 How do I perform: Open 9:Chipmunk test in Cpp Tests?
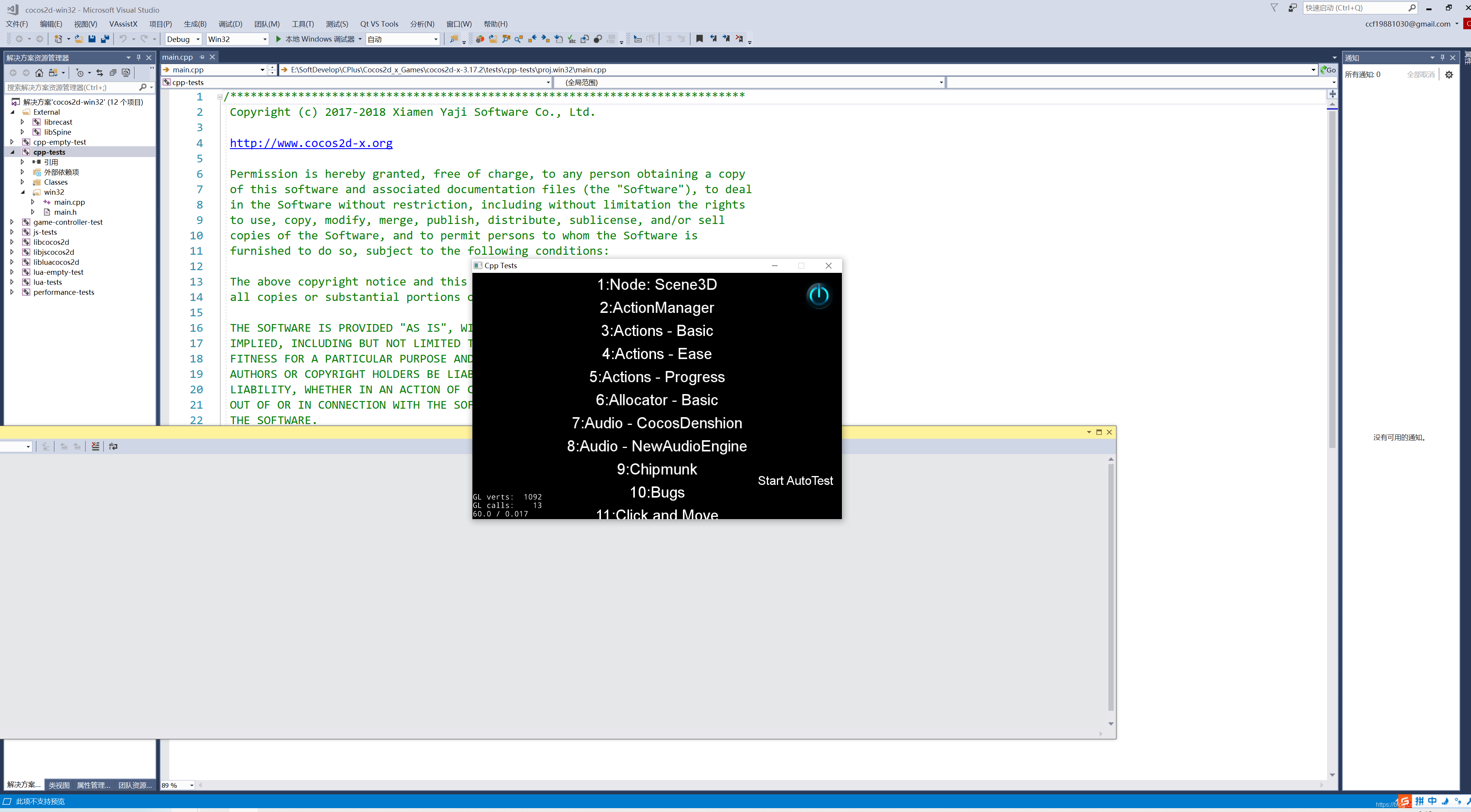click(657, 469)
